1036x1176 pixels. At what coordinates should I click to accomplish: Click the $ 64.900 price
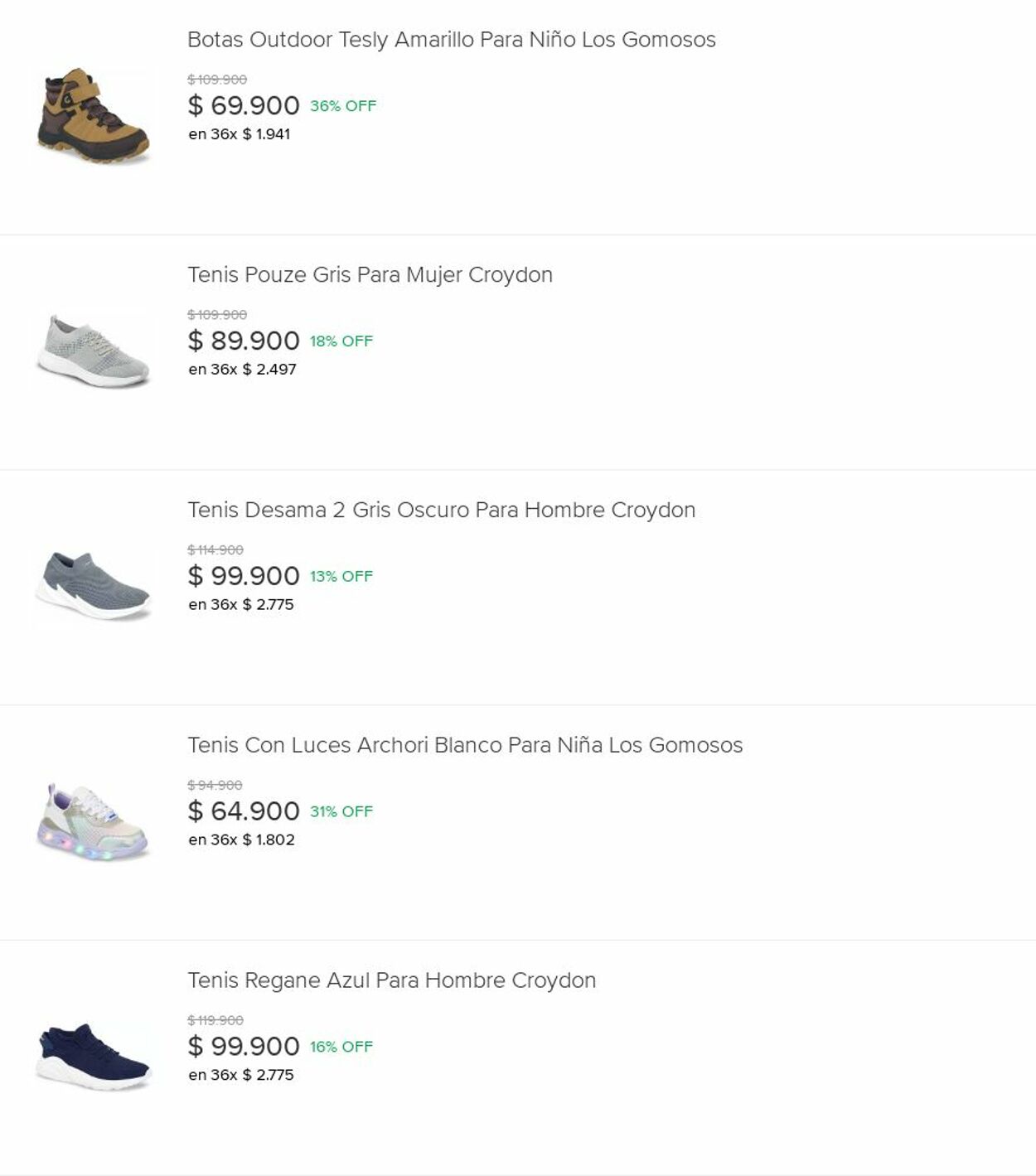244,811
